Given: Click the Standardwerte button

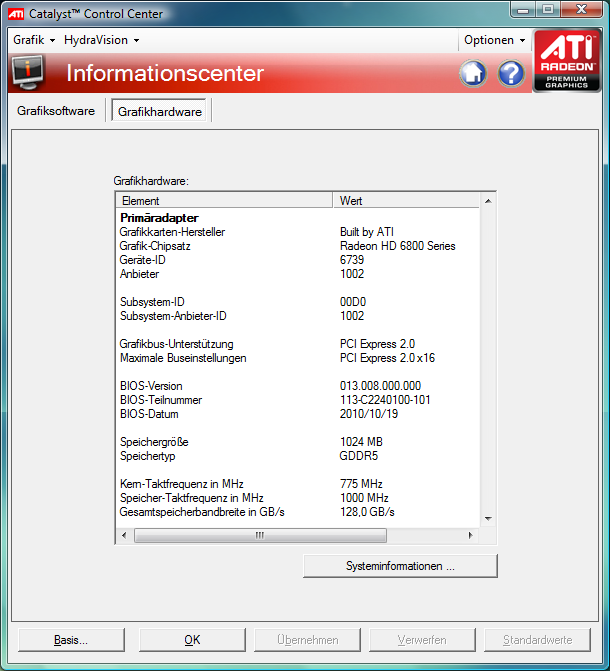Looking at the screenshot, I should coord(537,640).
